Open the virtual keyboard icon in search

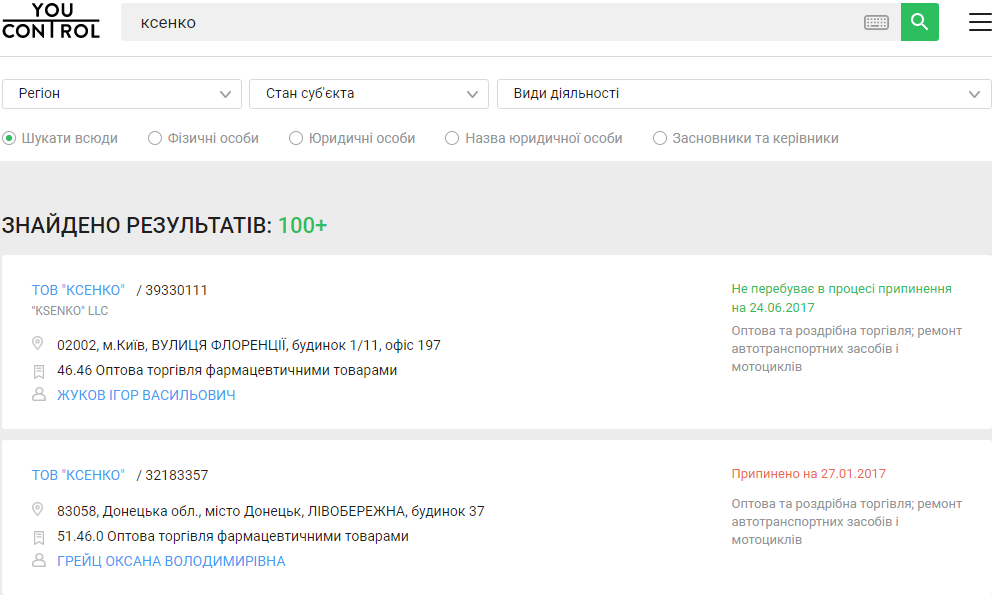point(876,22)
